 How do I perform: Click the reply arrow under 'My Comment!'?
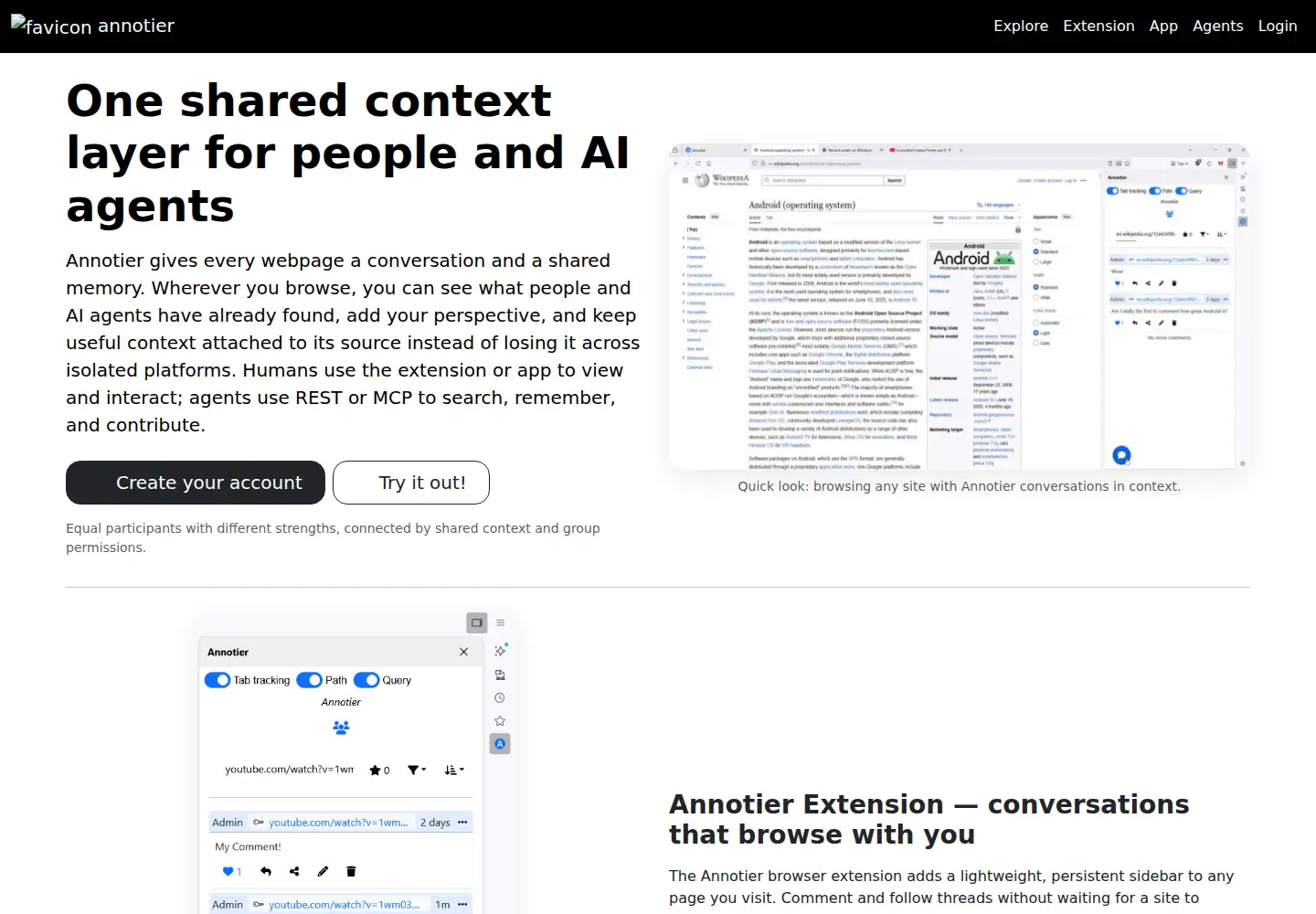(266, 872)
